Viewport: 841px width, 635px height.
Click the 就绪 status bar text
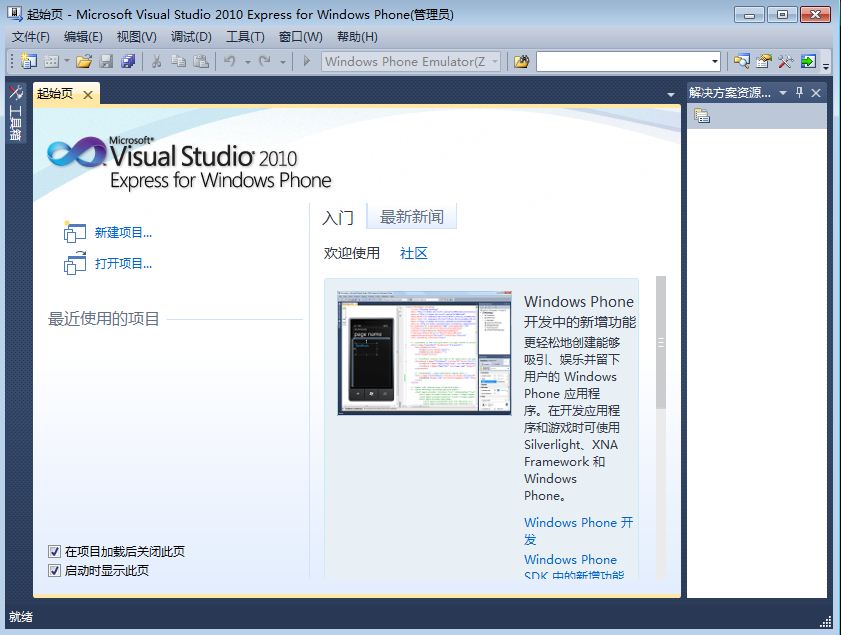21,617
